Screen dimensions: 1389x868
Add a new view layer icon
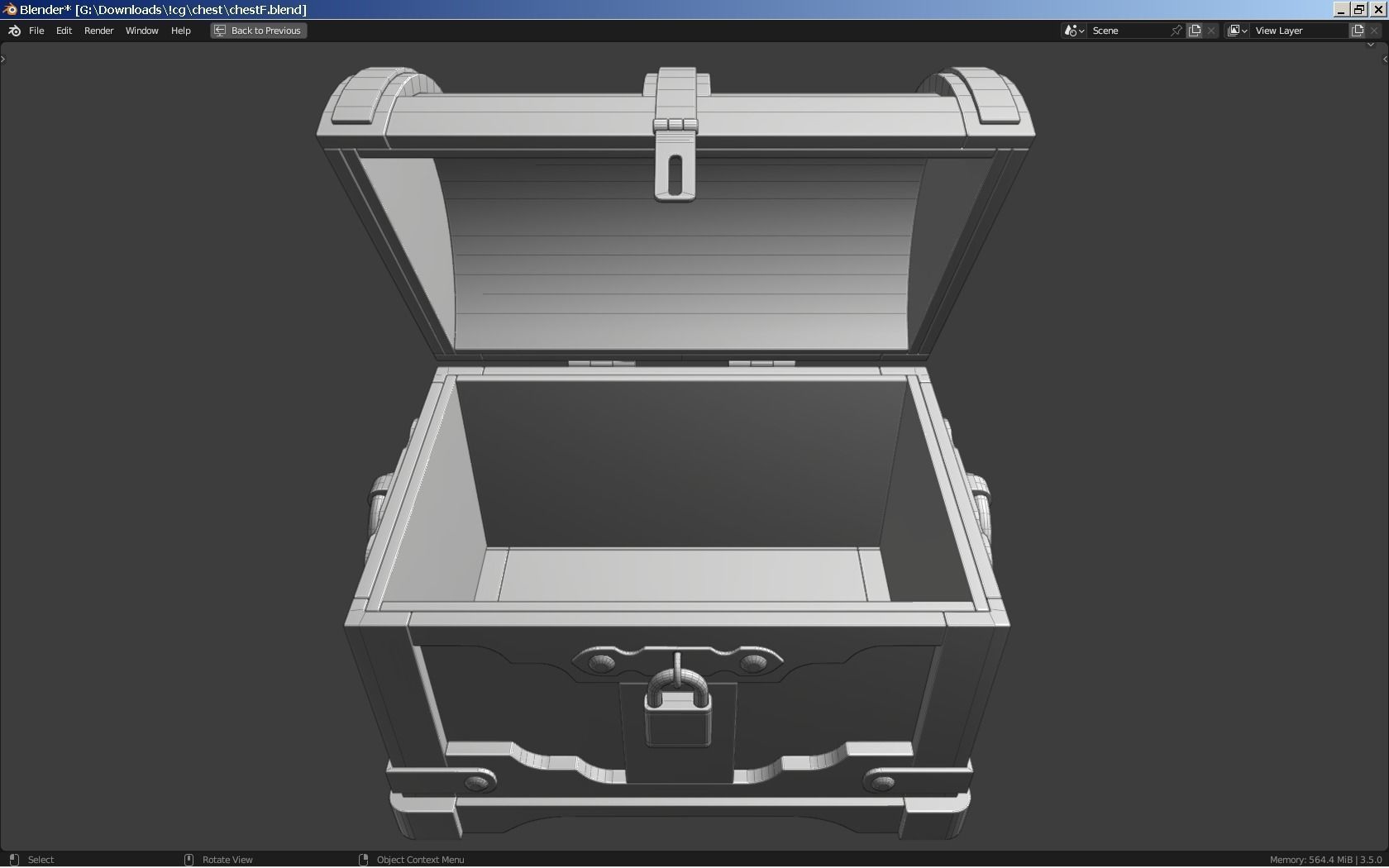1358,31
